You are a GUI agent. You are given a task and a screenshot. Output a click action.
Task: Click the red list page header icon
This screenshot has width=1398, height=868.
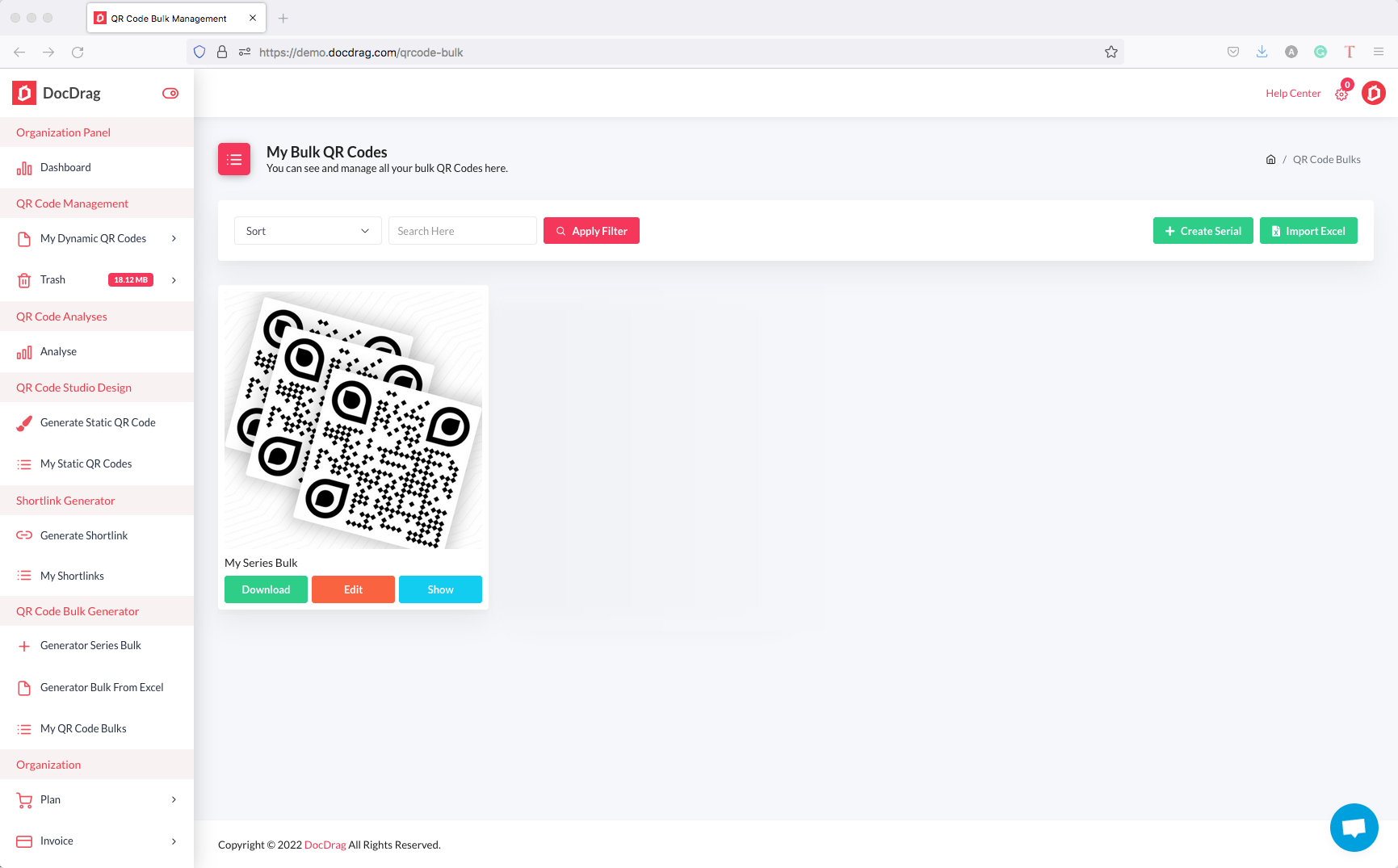click(234, 160)
